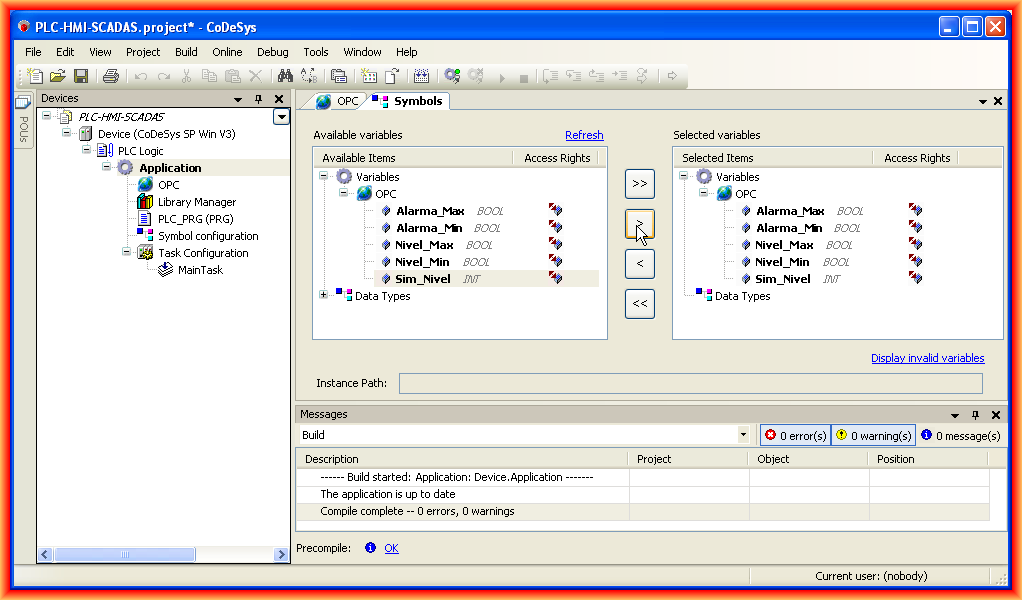Click the Build gear icon in toolbar
1022x600 pixels.
pyautogui.click(x=452, y=76)
